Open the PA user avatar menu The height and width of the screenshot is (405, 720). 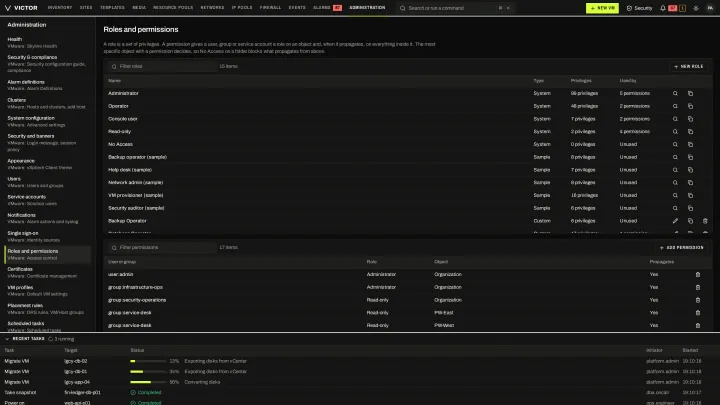(710, 8)
